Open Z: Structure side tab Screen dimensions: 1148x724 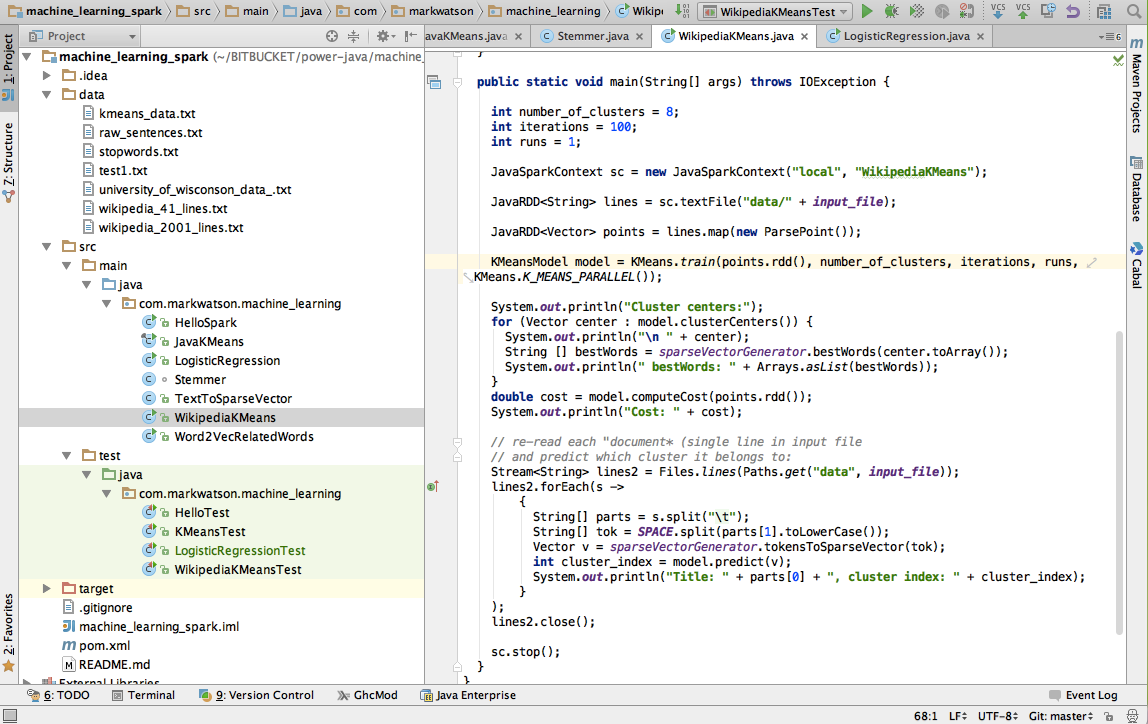coord(9,163)
